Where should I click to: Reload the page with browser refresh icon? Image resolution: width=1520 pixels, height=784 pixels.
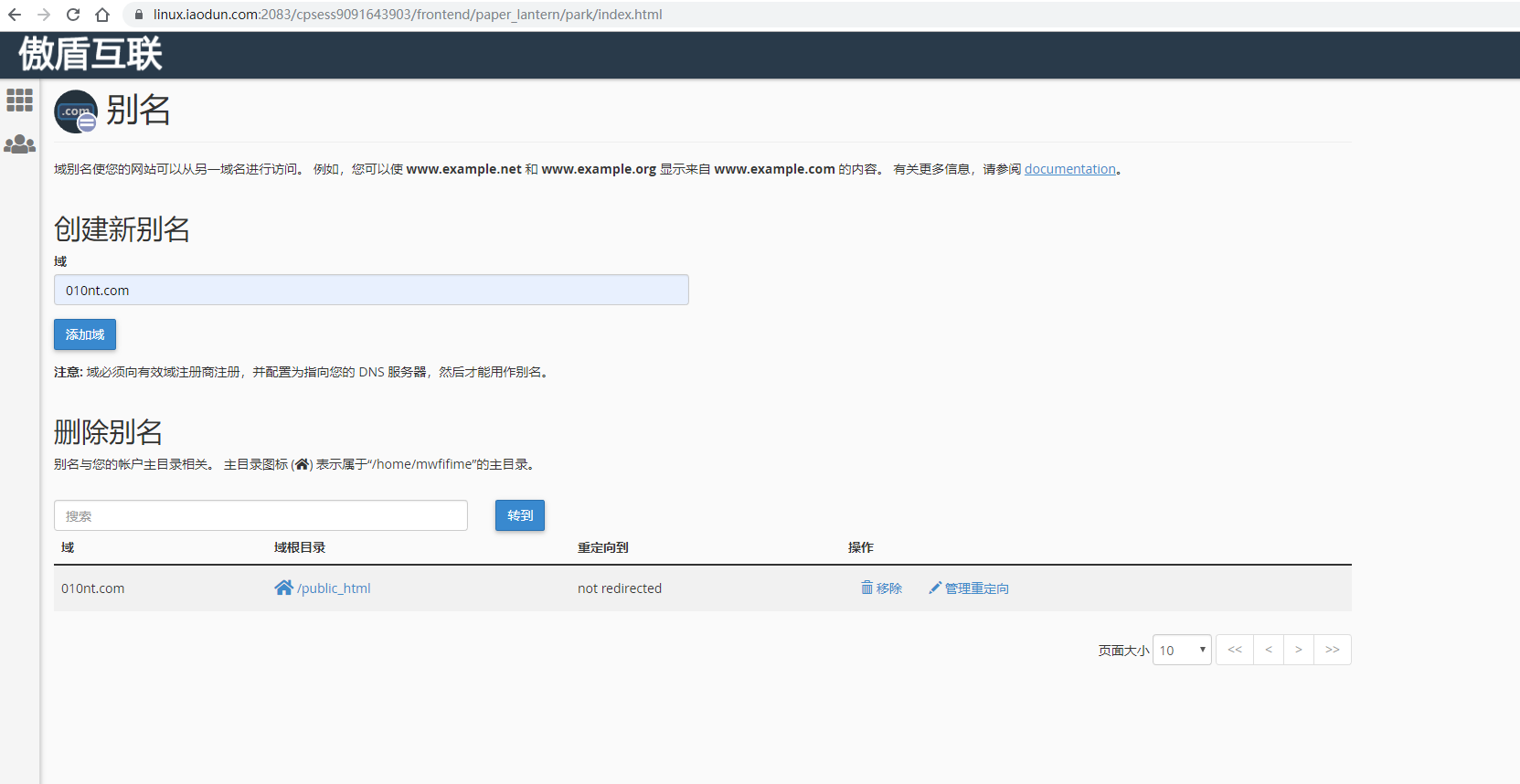point(73,15)
